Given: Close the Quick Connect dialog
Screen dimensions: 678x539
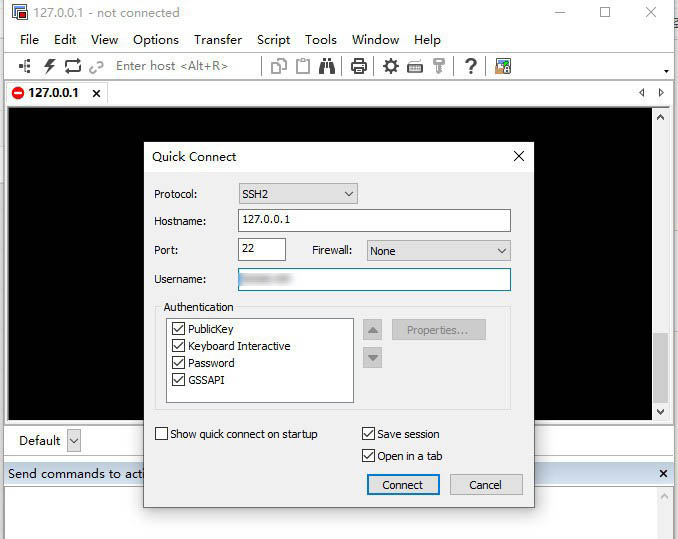Looking at the screenshot, I should (x=519, y=156).
